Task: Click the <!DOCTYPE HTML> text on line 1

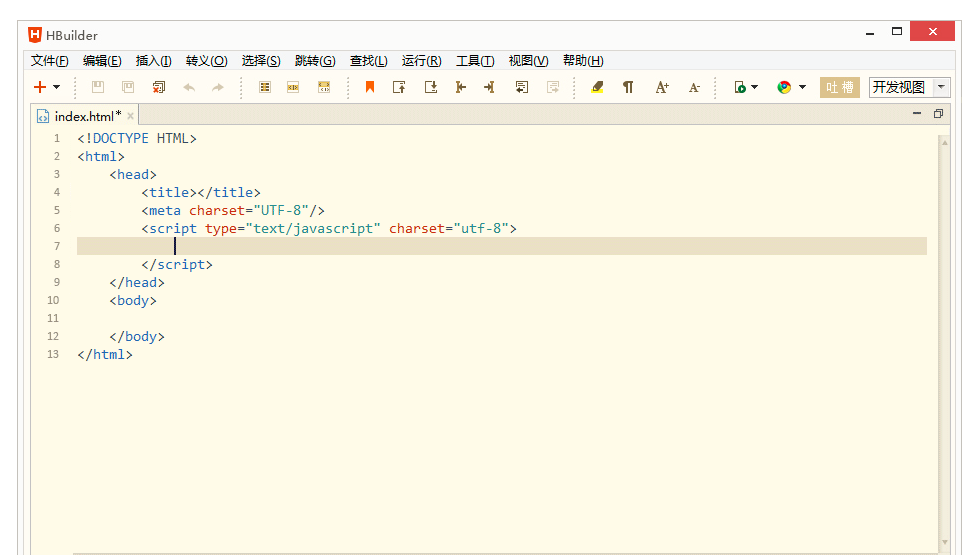Action: tap(137, 138)
